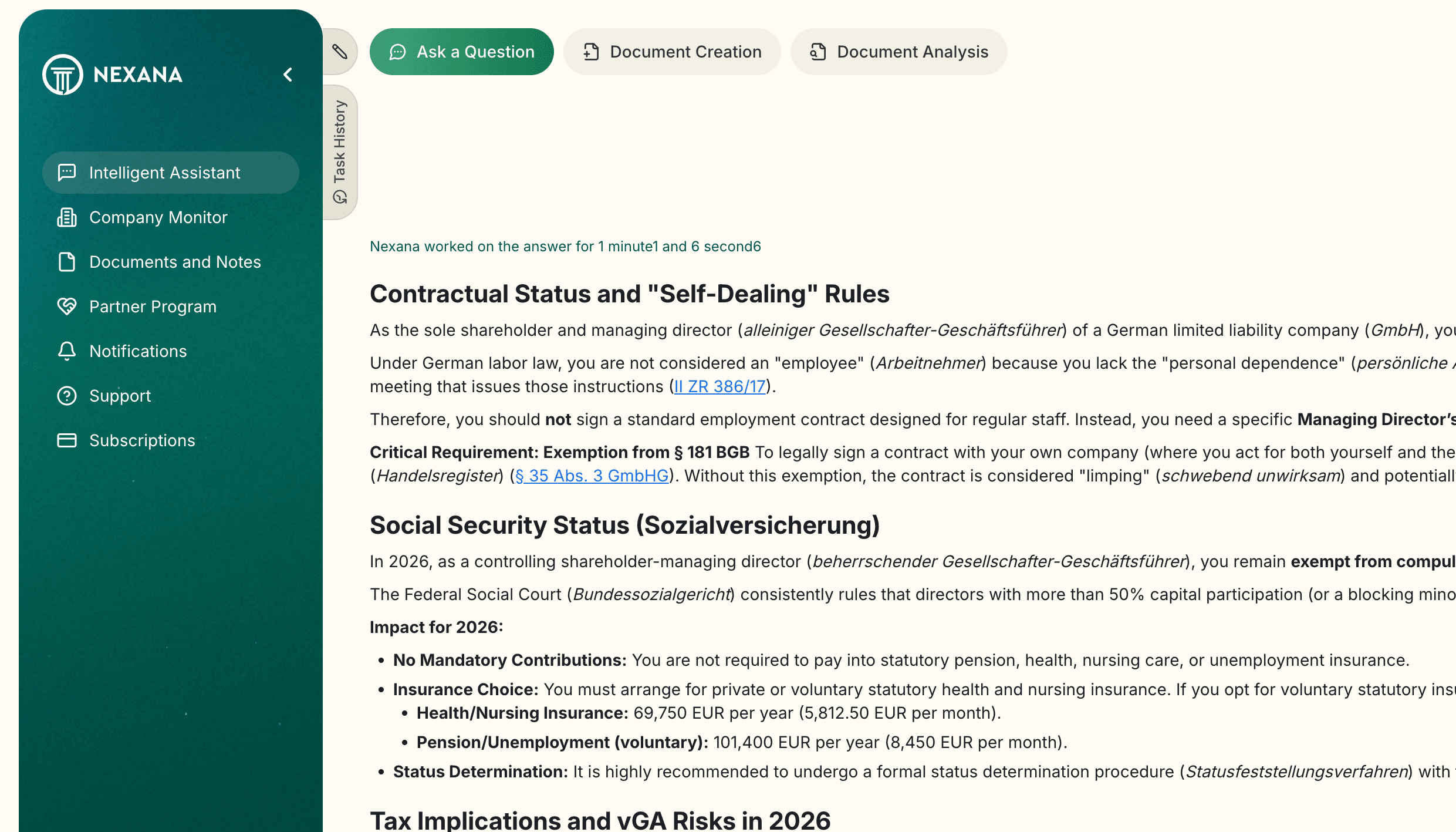1456x832 pixels.
Task: Open the Task History side panel
Action: coord(340,152)
